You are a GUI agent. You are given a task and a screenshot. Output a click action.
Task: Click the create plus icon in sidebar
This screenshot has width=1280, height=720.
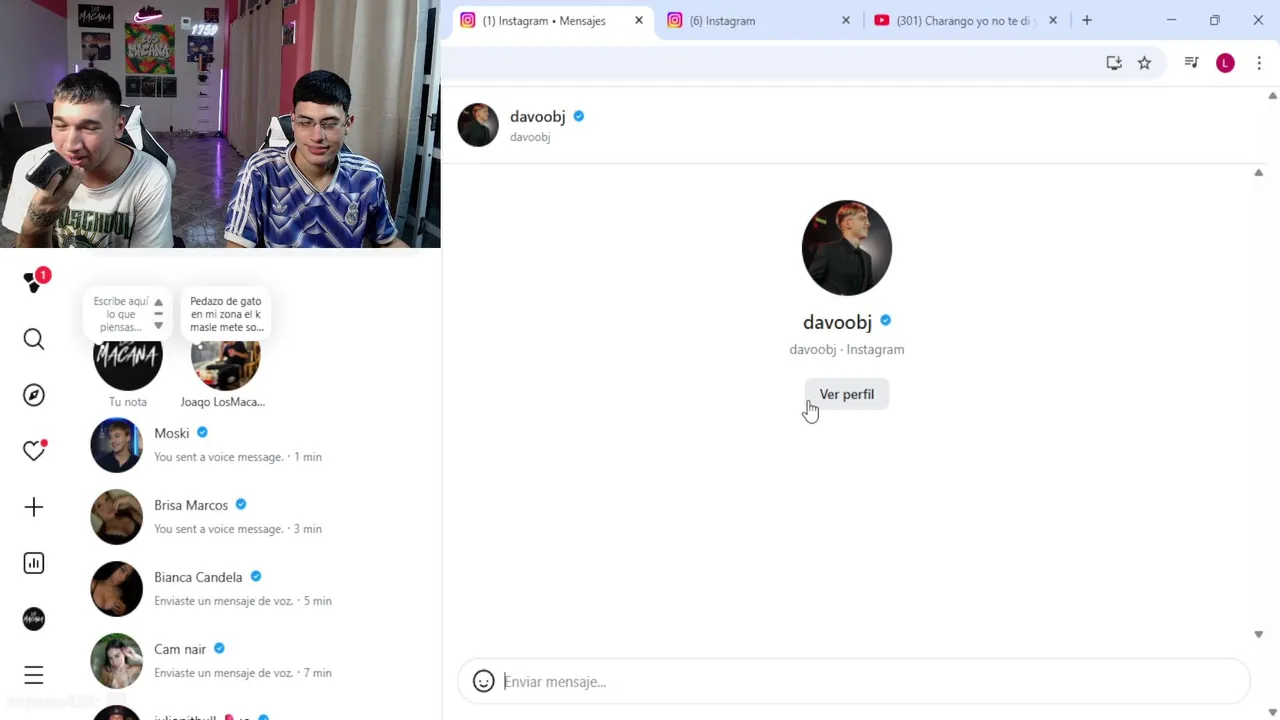coord(34,507)
